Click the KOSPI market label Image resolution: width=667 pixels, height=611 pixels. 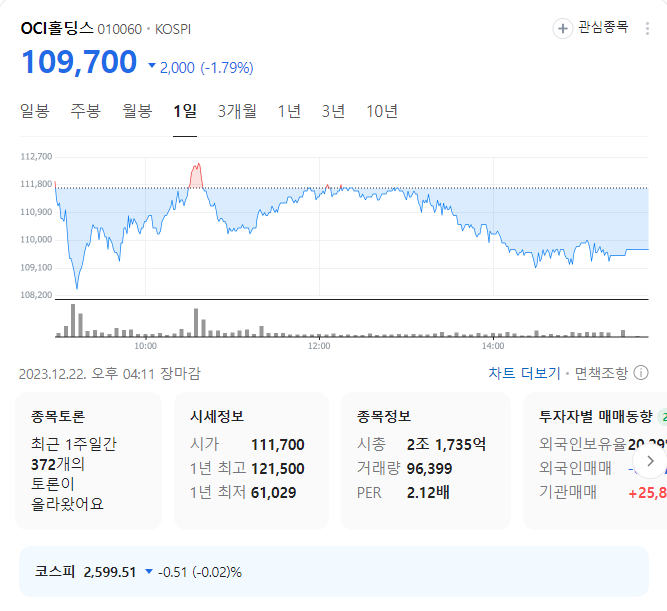(x=173, y=29)
